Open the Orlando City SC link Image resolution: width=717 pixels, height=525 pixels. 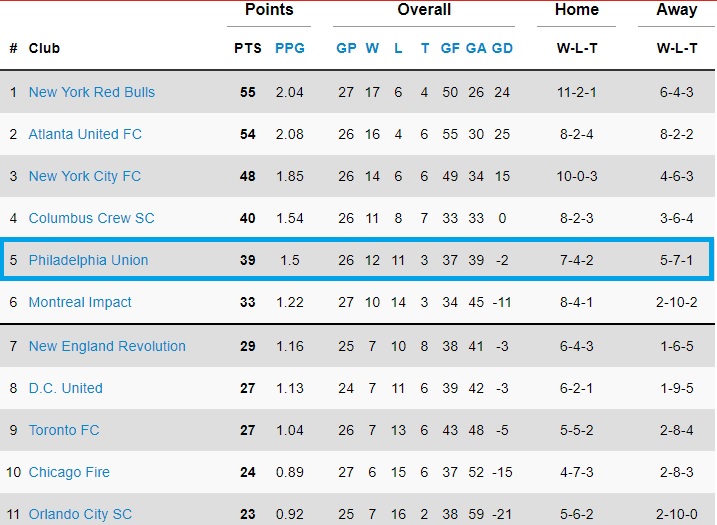80,514
